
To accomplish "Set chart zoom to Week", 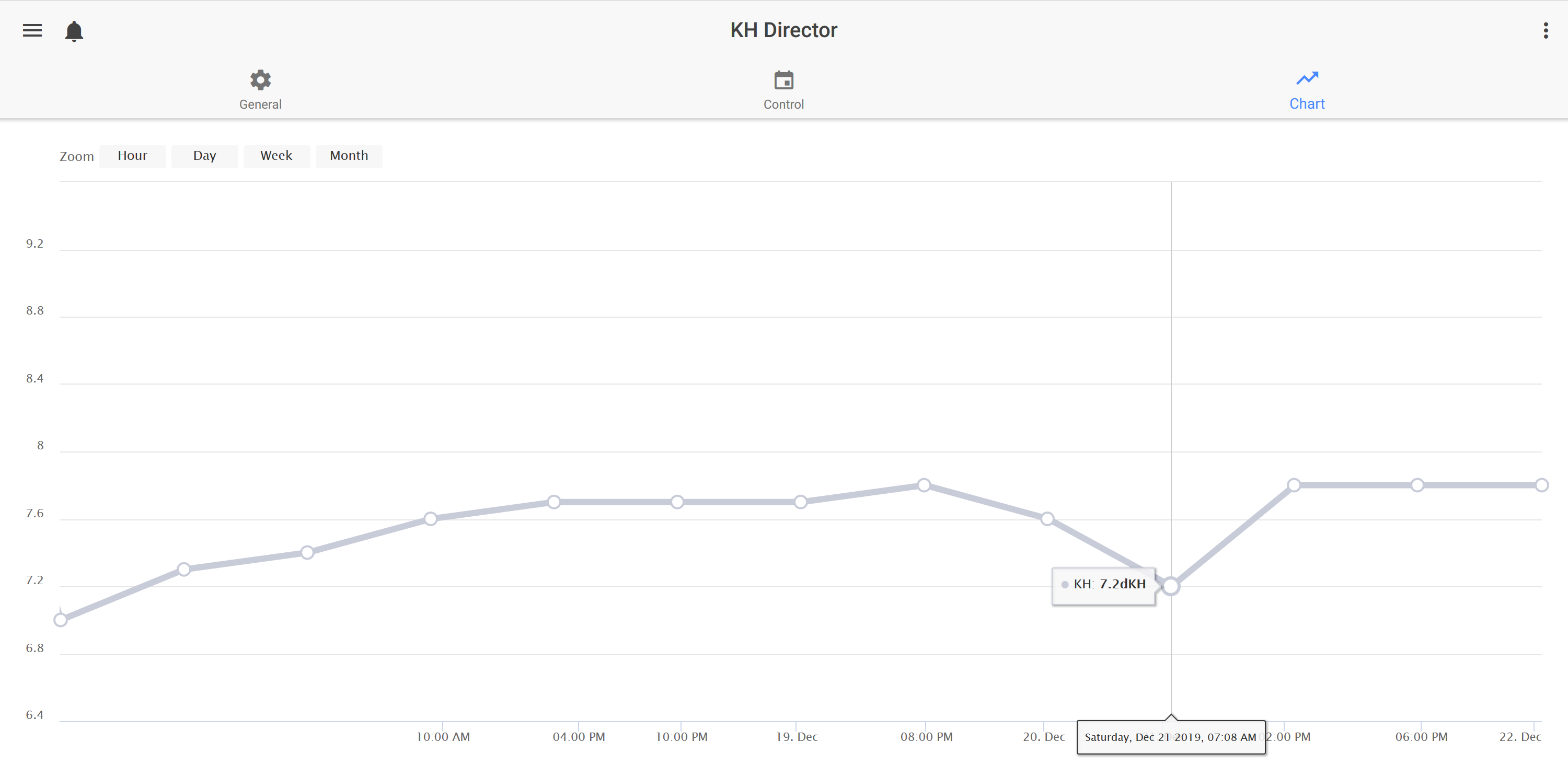I will point(276,156).
